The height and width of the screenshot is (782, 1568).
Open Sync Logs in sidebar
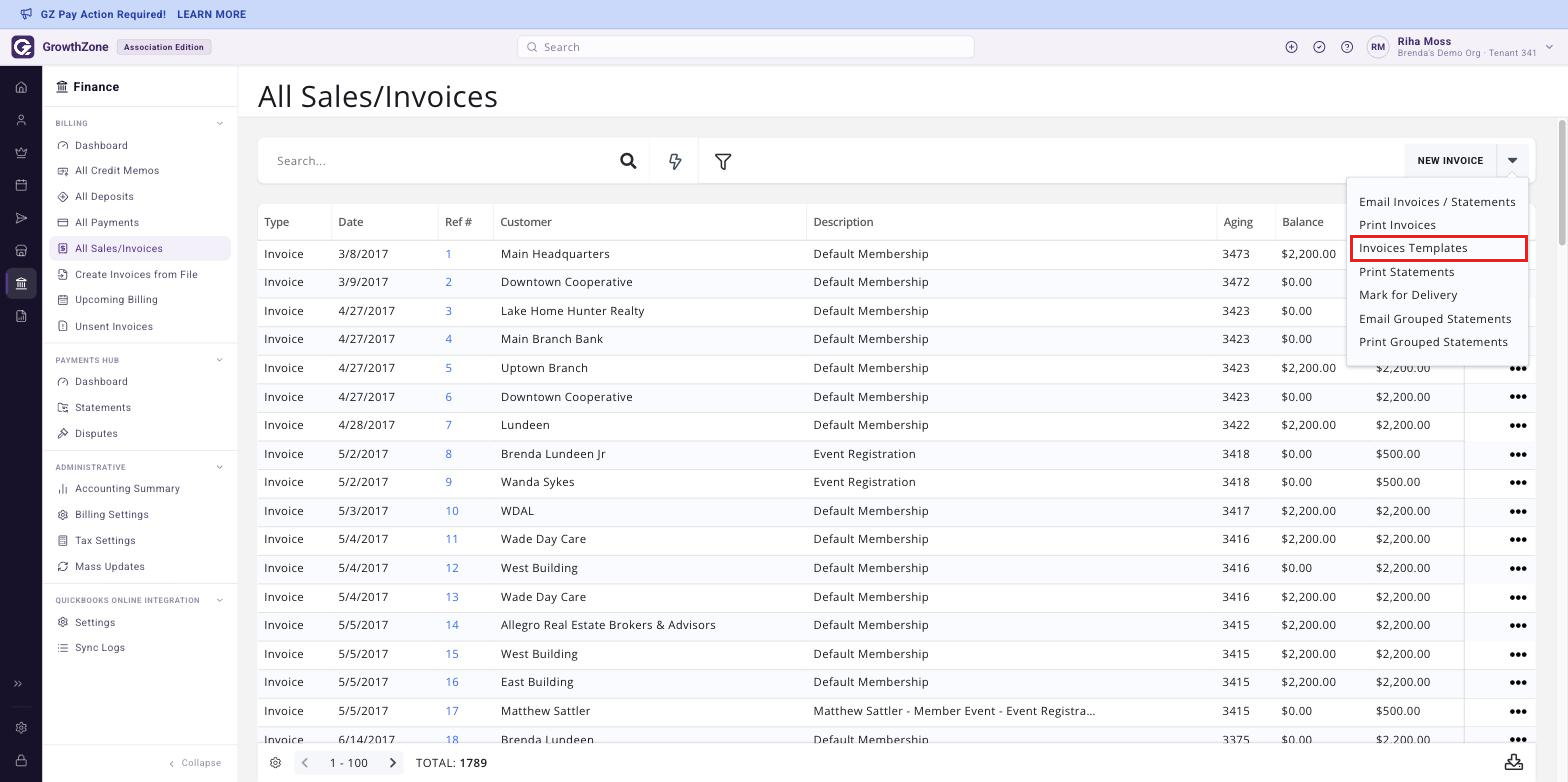coord(100,648)
